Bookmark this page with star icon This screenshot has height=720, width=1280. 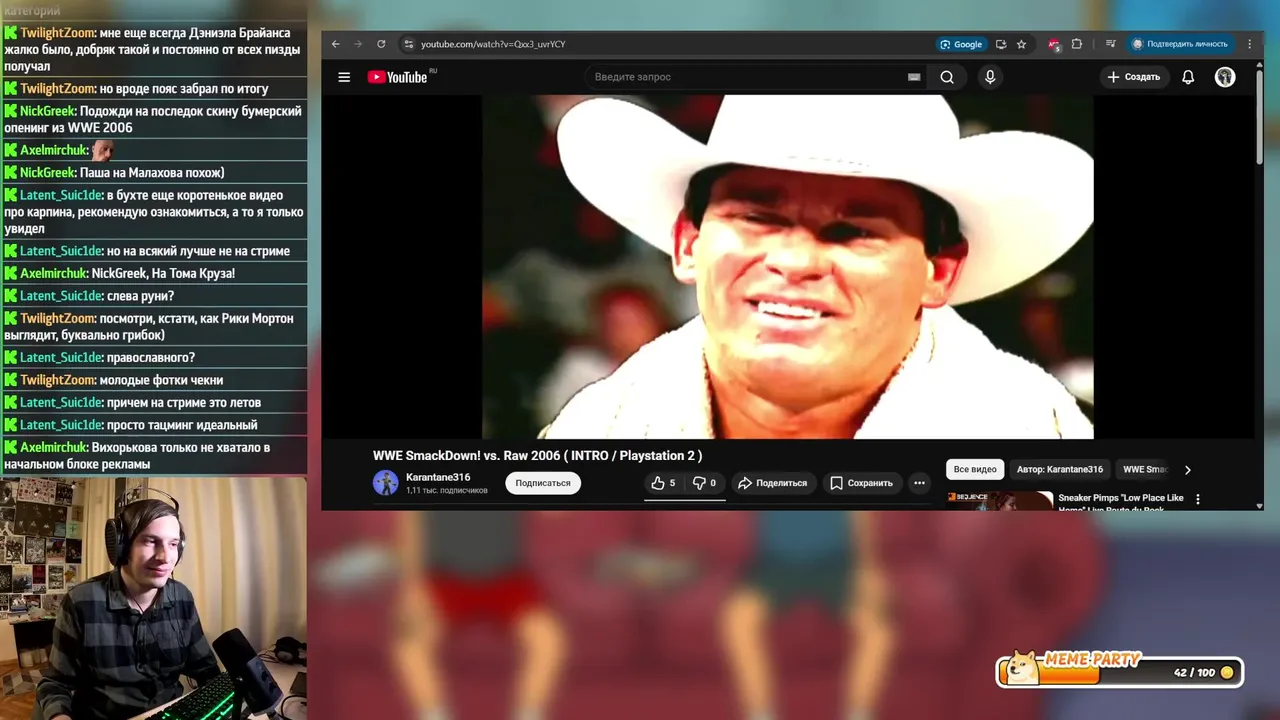point(1021,44)
